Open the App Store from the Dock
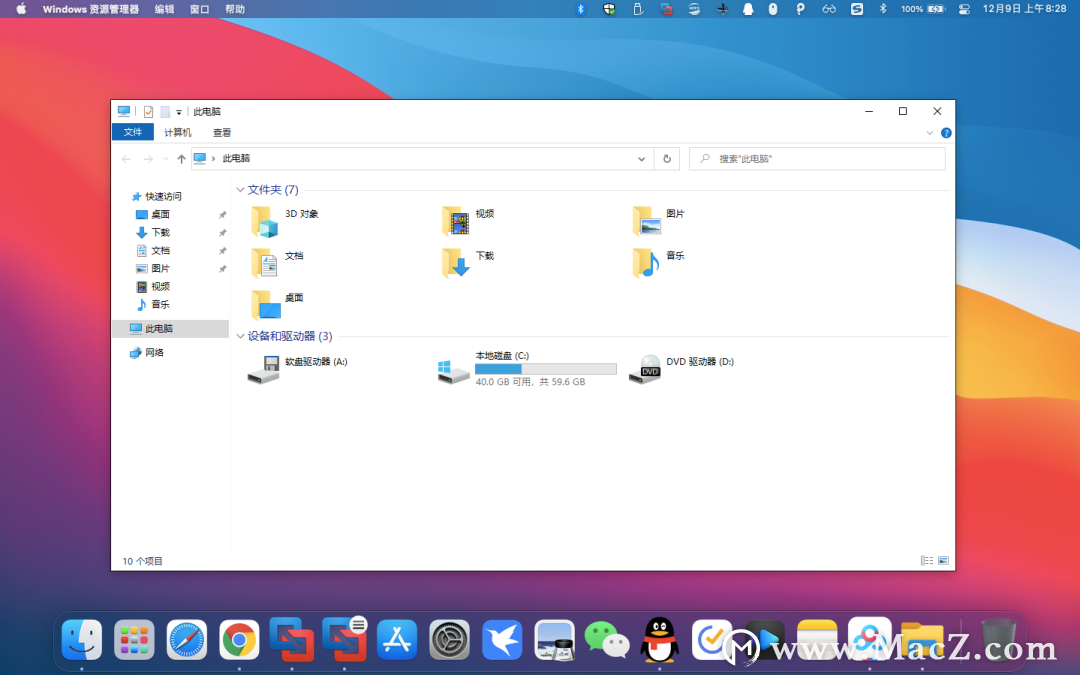The width and height of the screenshot is (1080, 675). [397, 640]
